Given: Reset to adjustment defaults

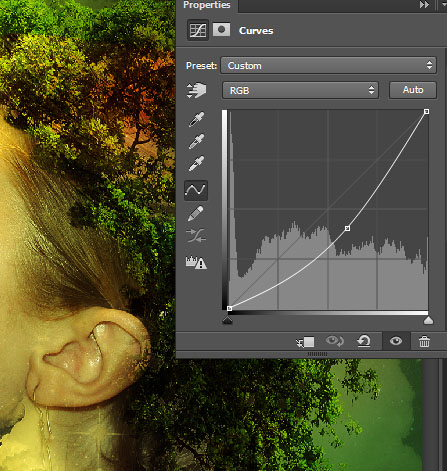Looking at the screenshot, I should point(364,341).
